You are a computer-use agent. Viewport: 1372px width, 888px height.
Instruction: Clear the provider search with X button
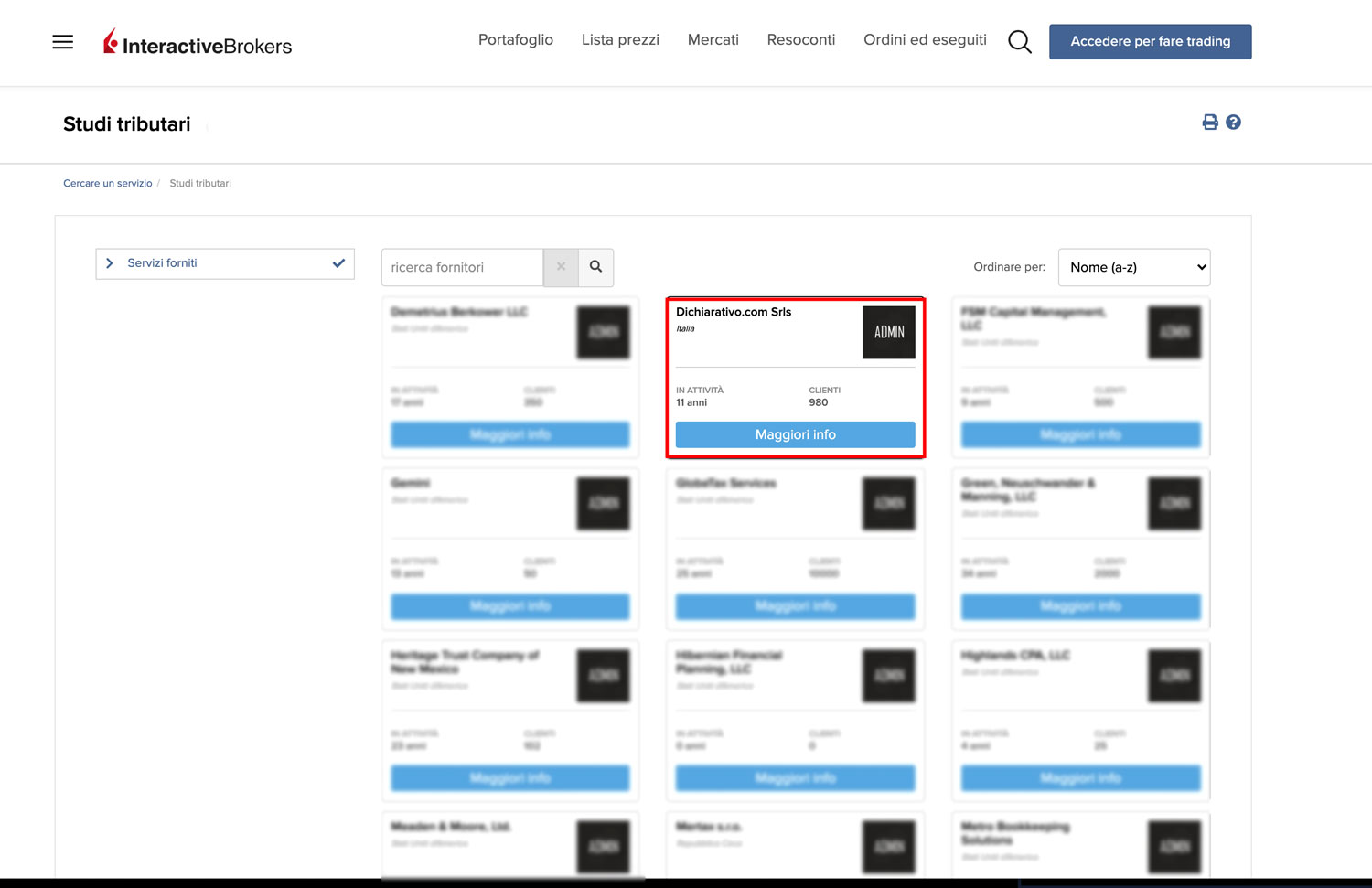coord(561,267)
